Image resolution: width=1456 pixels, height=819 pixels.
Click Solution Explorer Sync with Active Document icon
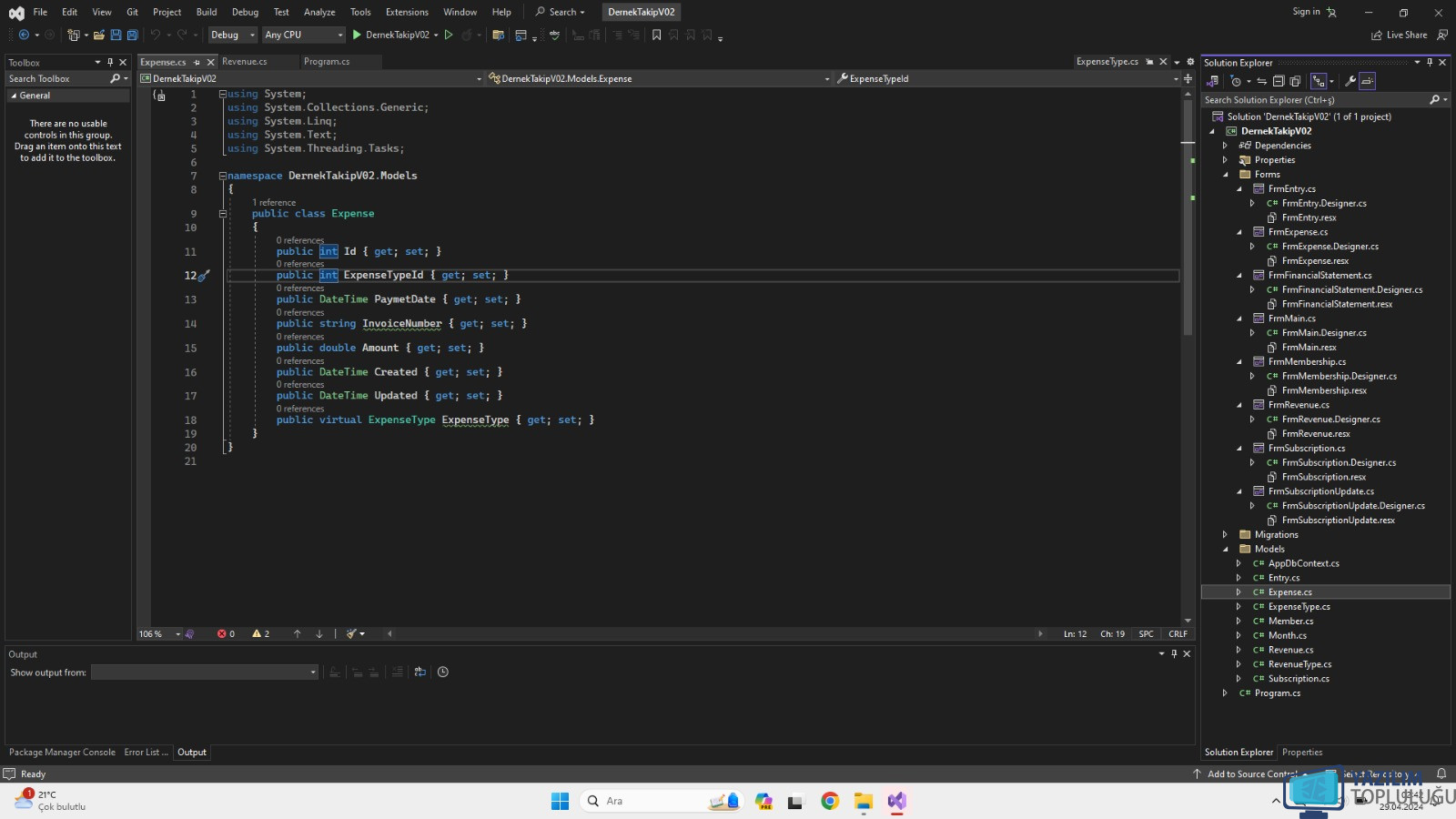(1261, 81)
